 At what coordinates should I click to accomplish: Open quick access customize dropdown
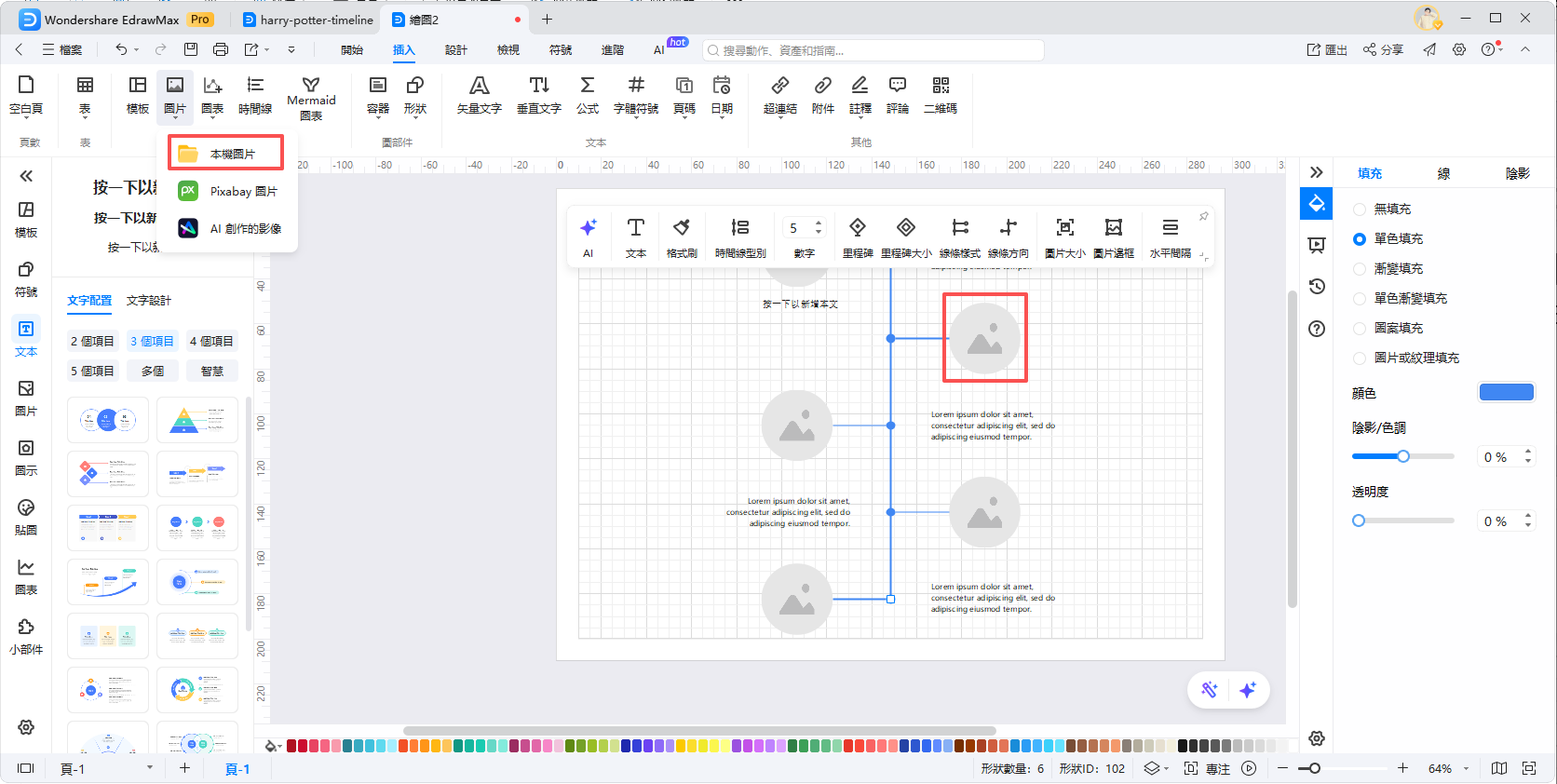tap(291, 50)
